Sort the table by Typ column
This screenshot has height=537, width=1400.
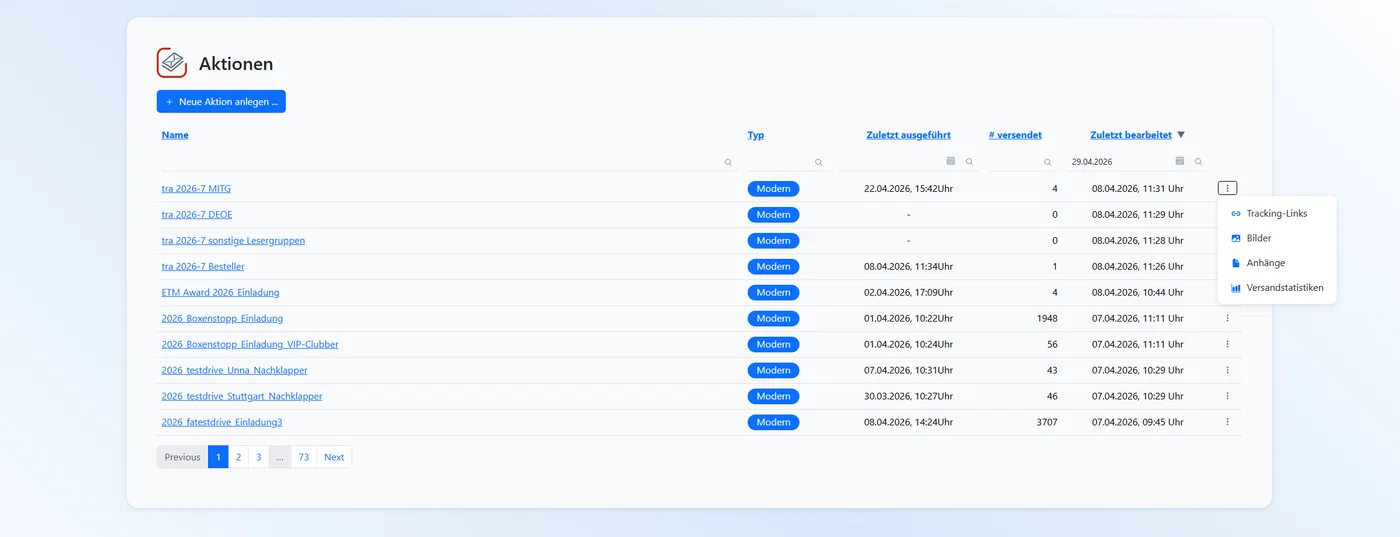(756, 135)
